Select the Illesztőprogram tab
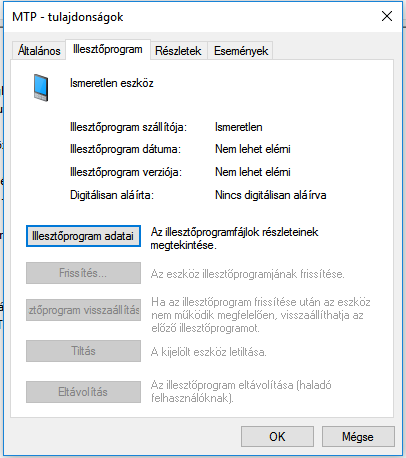This screenshot has height=458, width=406. coord(108,49)
